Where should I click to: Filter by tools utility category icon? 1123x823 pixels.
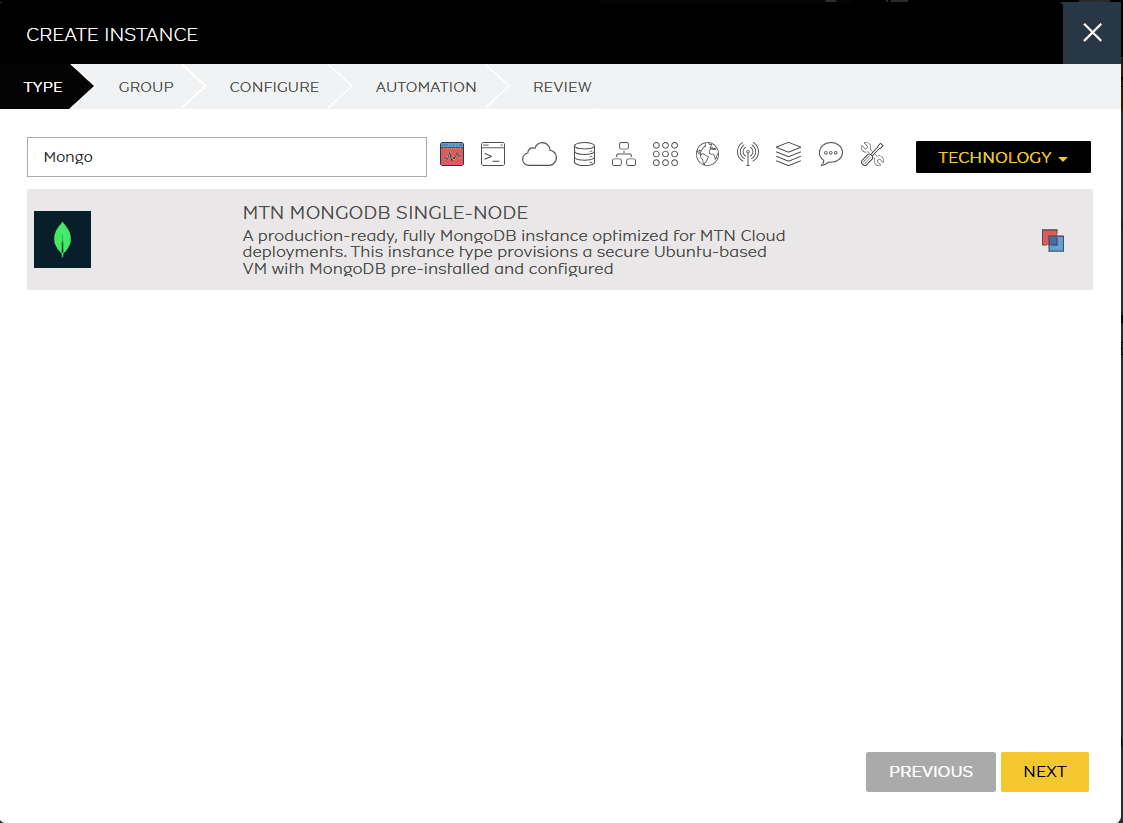[x=872, y=155]
